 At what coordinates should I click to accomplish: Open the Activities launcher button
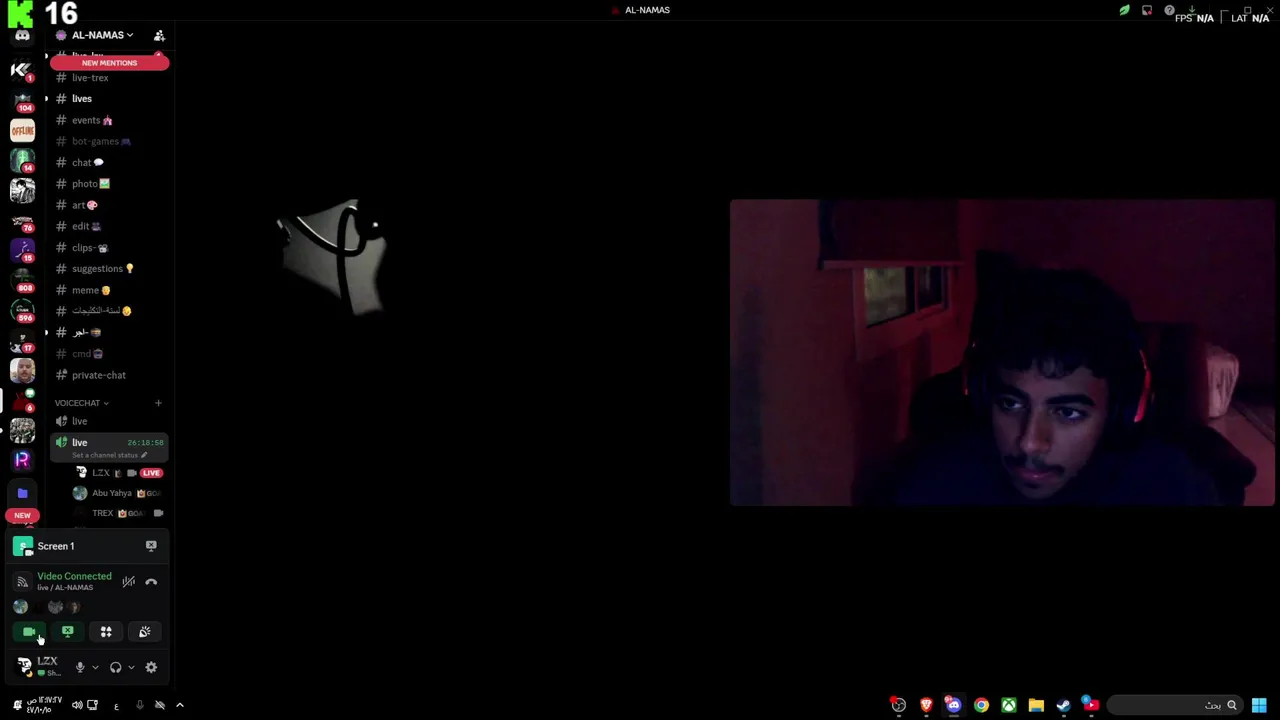coord(106,632)
